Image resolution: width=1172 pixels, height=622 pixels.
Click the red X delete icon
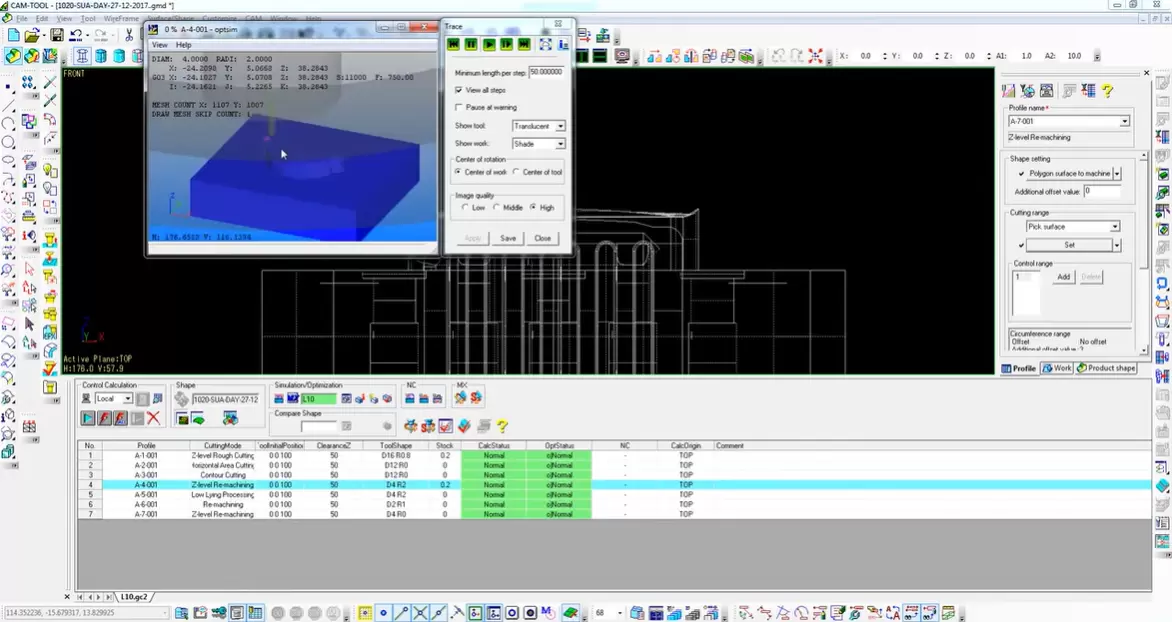153,419
